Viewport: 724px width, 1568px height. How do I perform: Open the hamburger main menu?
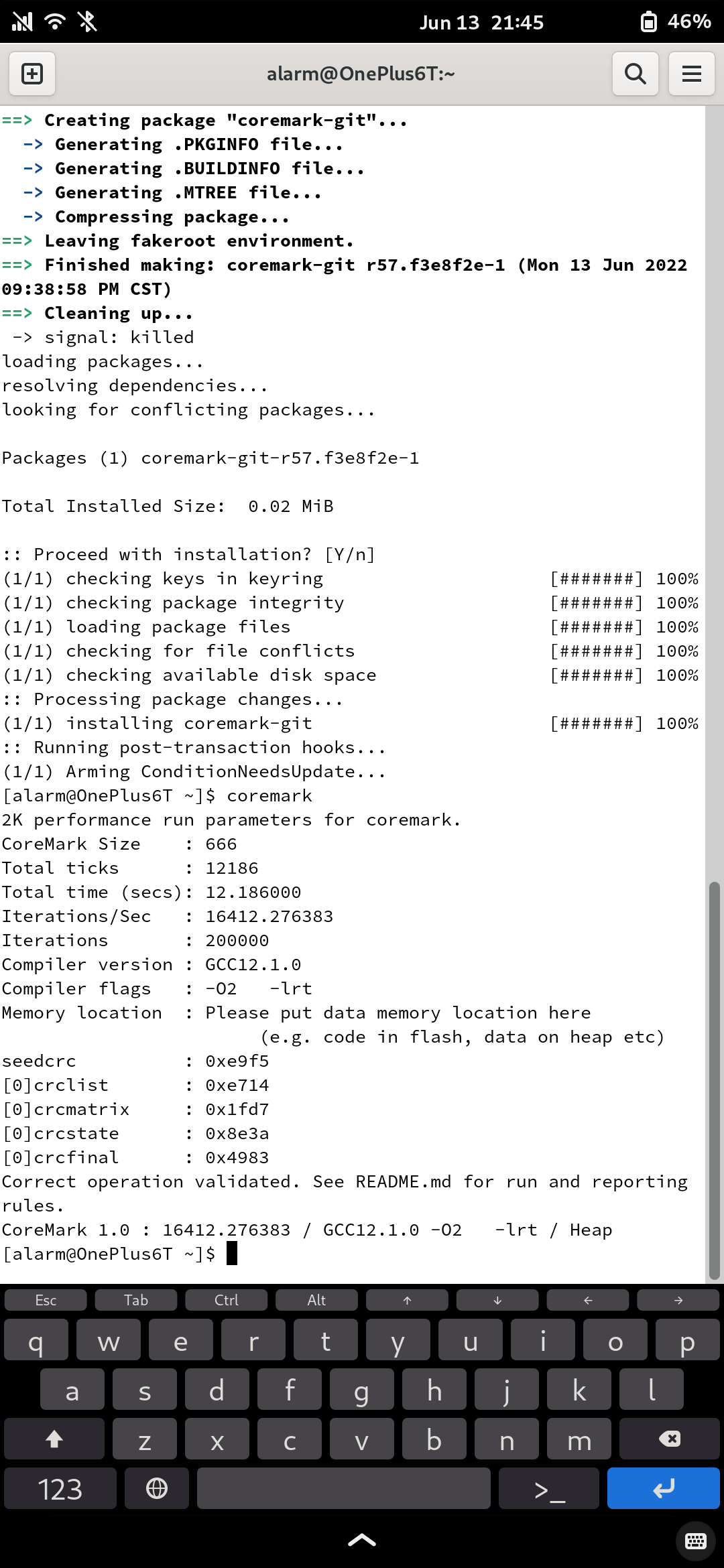pyautogui.click(x=692, y=74)
